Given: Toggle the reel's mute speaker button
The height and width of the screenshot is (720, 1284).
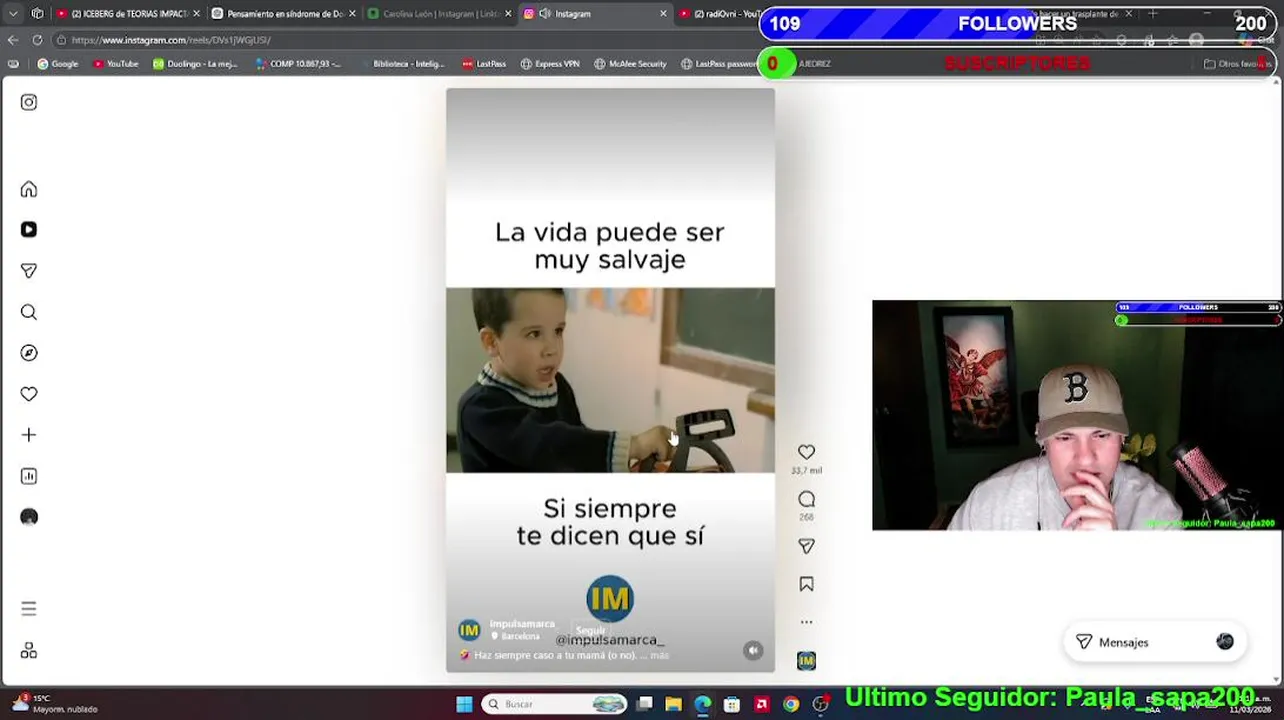Looking at the screenshot, I should (753, 650).
